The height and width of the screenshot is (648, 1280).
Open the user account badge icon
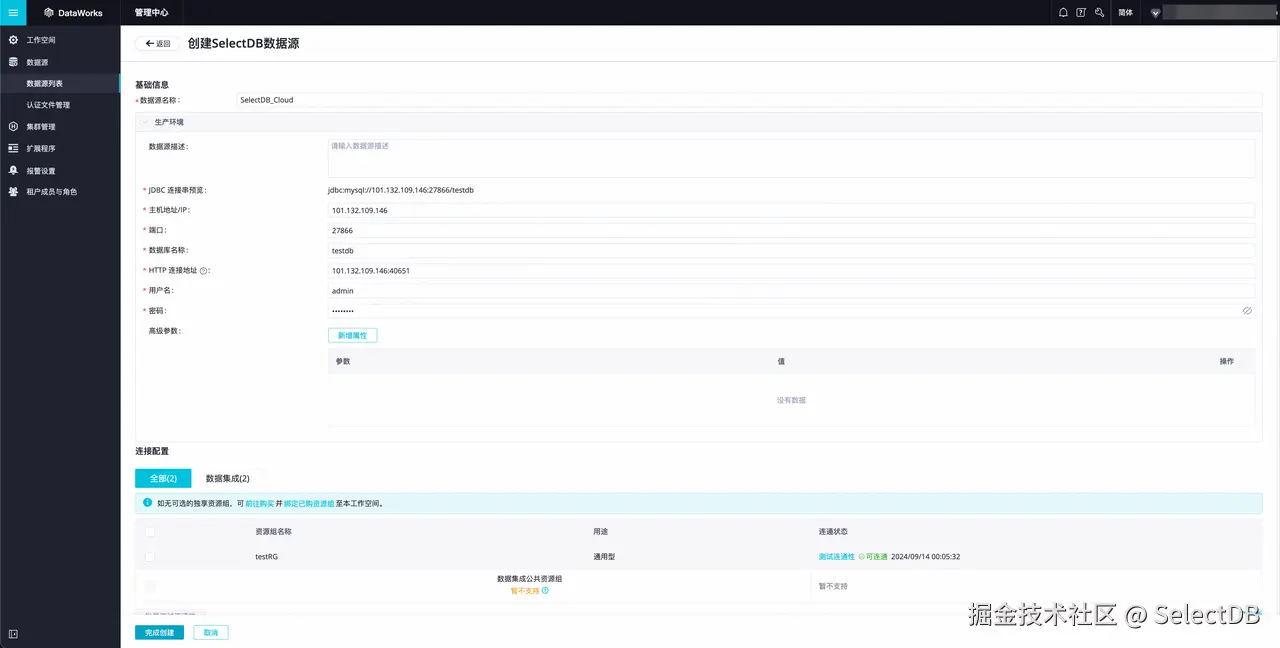click(1155, 13)
